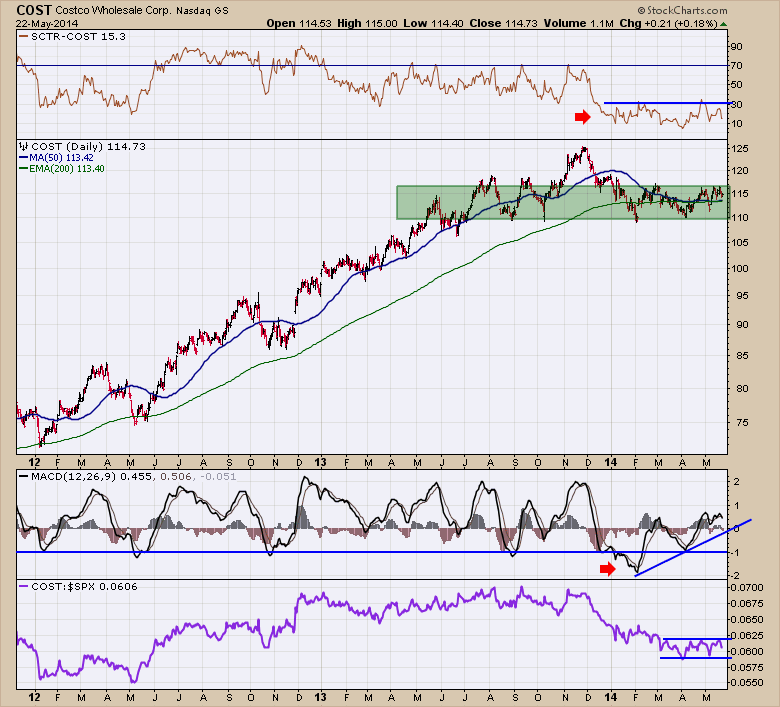780x707 pixels.
Task: Click the 0.0700 ratio axis label
Action: [747, 588]
